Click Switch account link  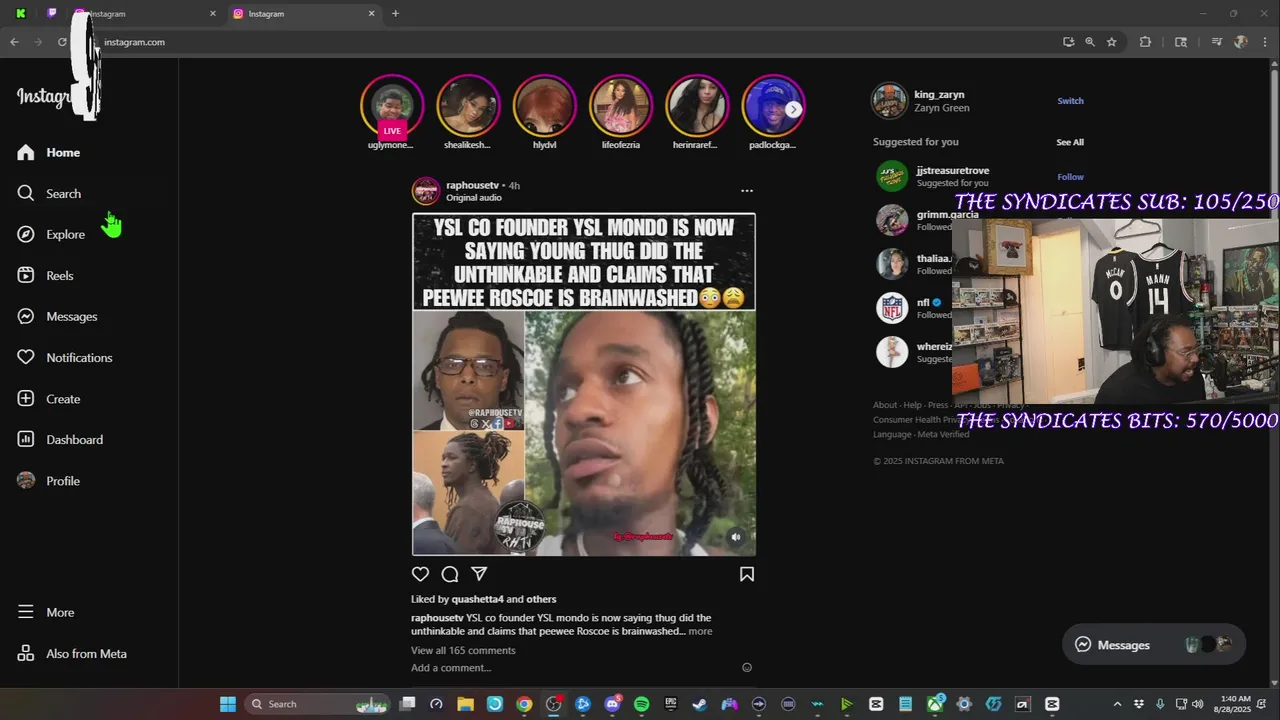pyautogui.click(x=1070, y=101)
